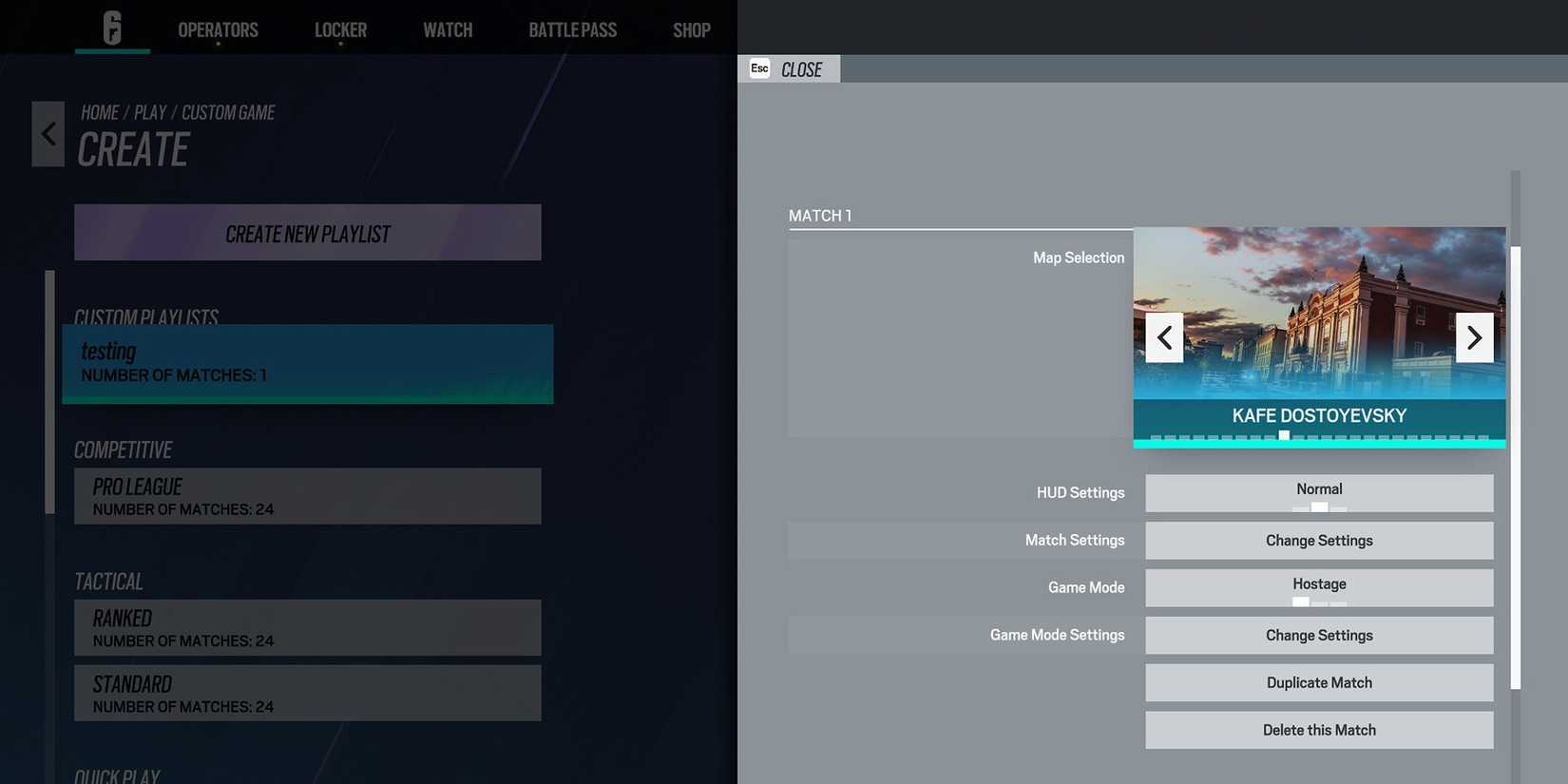Click the MATCH 1 heading
Viewport: 1568px width, 784px height.
point(820,216)
